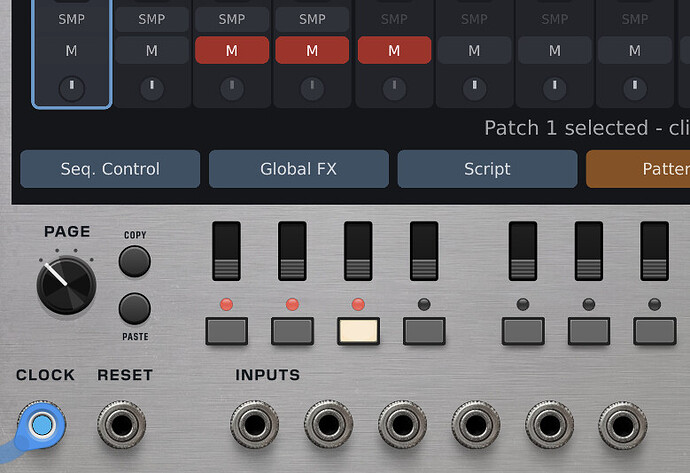Click the sixth gray step button

click(589, 331)
